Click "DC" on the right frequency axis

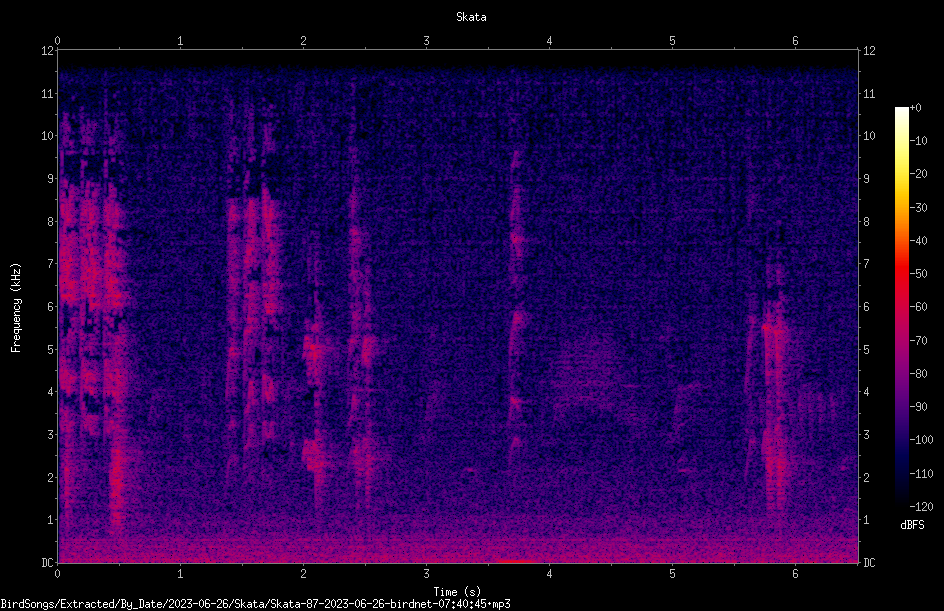(869, 563)
